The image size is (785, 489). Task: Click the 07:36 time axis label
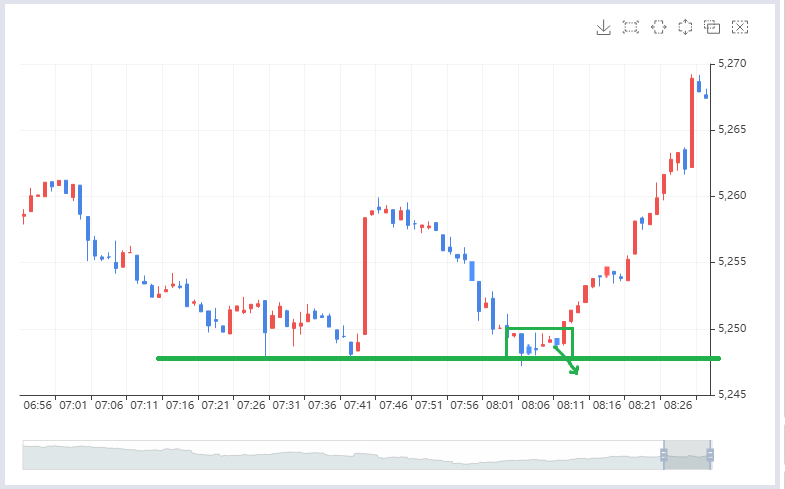[322, 405]
